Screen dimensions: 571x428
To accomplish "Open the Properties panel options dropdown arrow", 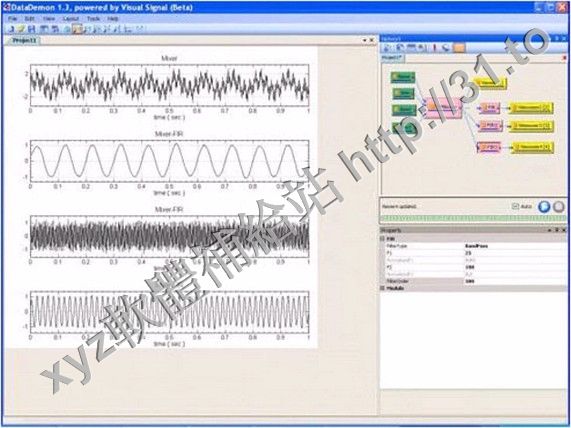I will [x=550, y=230].
